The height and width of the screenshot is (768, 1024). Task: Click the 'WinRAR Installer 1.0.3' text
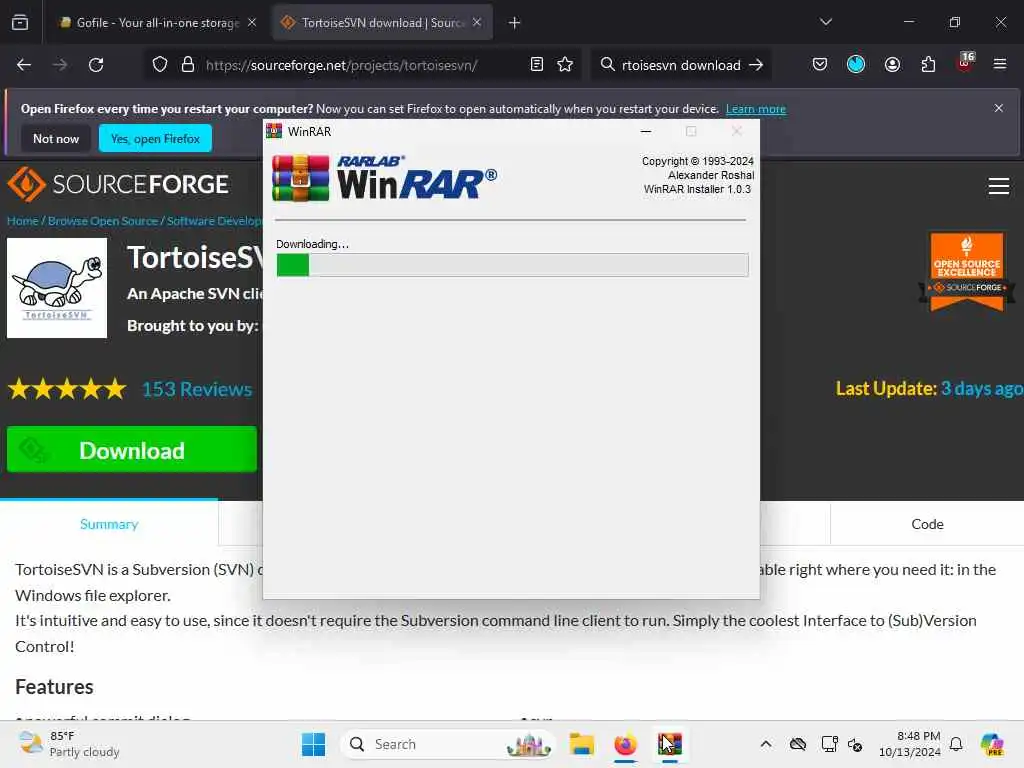click(x=697, y=189)
